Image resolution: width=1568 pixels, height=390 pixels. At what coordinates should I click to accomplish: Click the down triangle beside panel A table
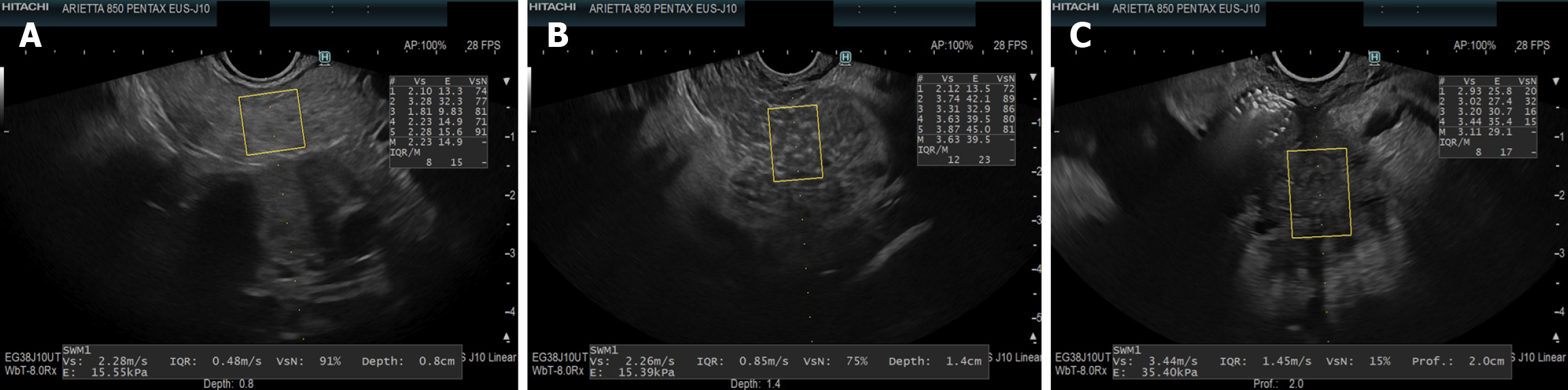pos(506,81)
